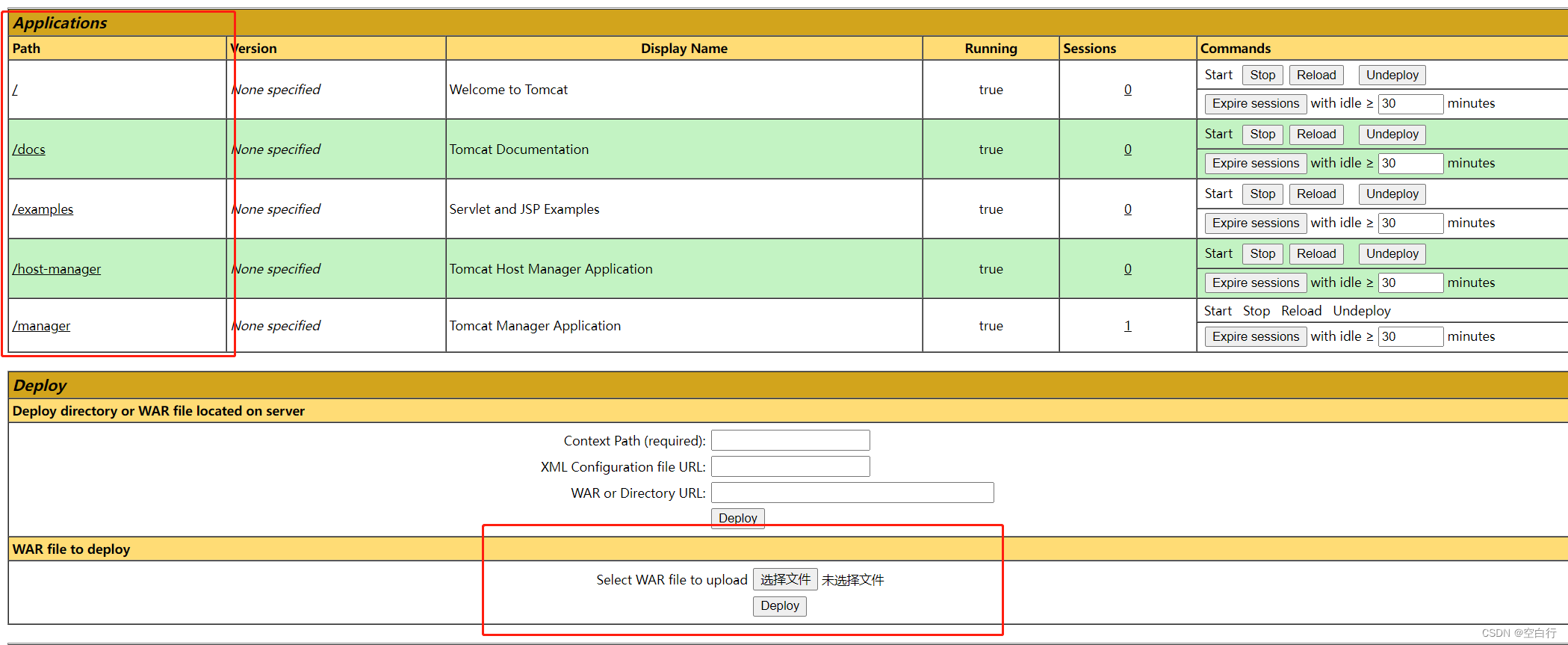Viewport: 1568px width, 645px height.
Task: Undeploy the Tomcat Host Manager Application
Action: tap(1392, 253)
